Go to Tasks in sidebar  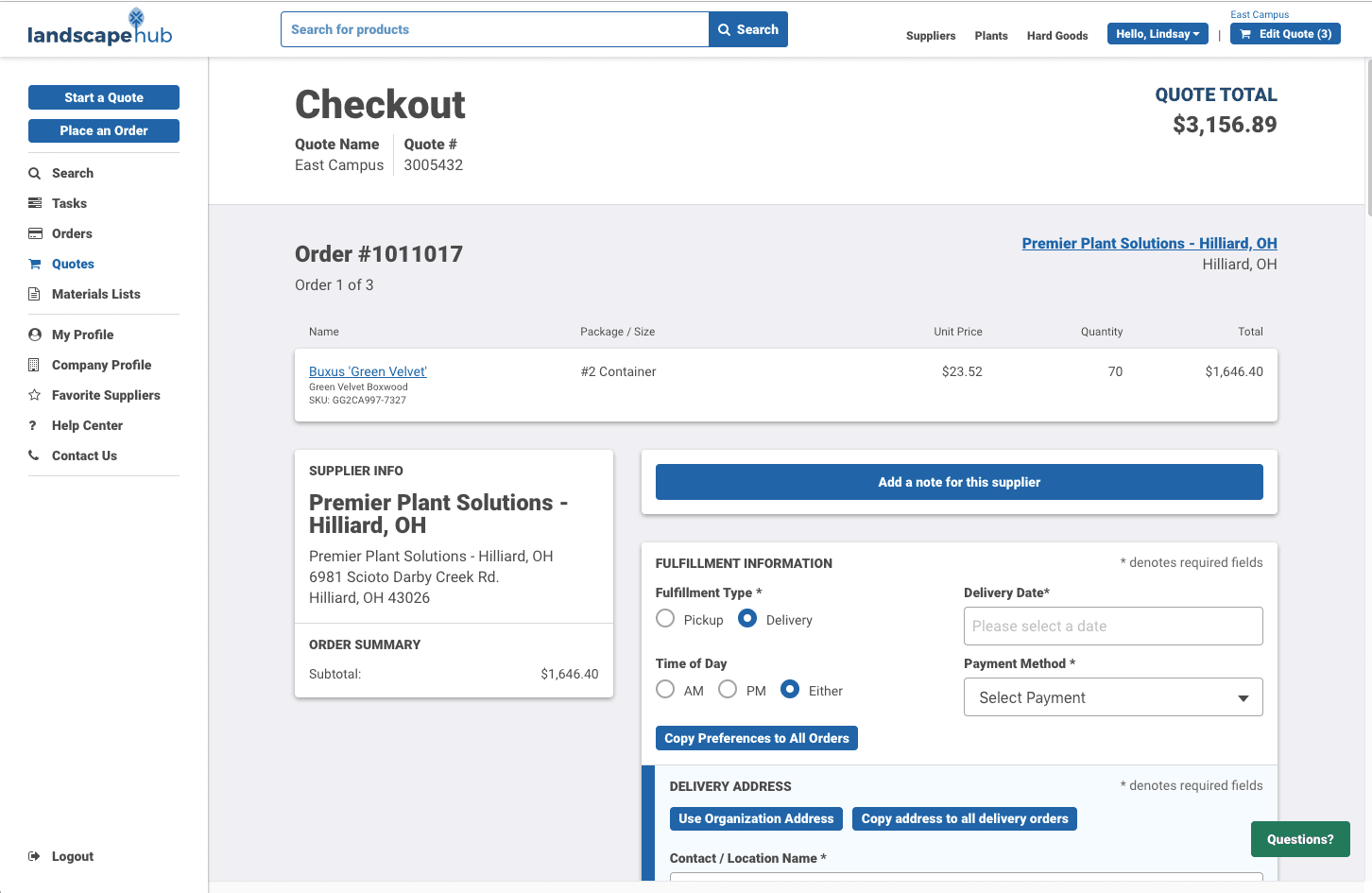pos(69,203)
